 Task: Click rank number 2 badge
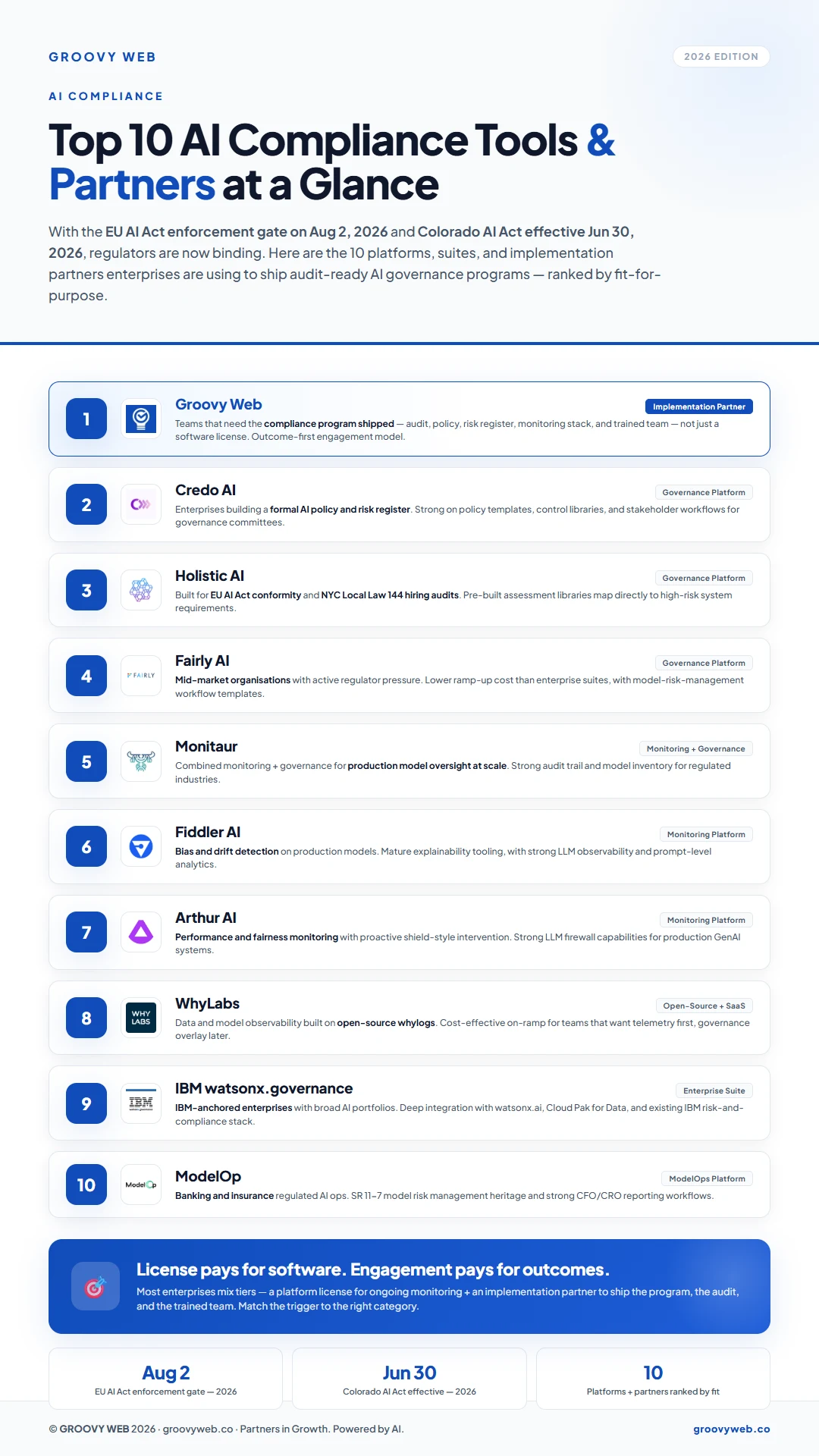(x=86, y=504)
